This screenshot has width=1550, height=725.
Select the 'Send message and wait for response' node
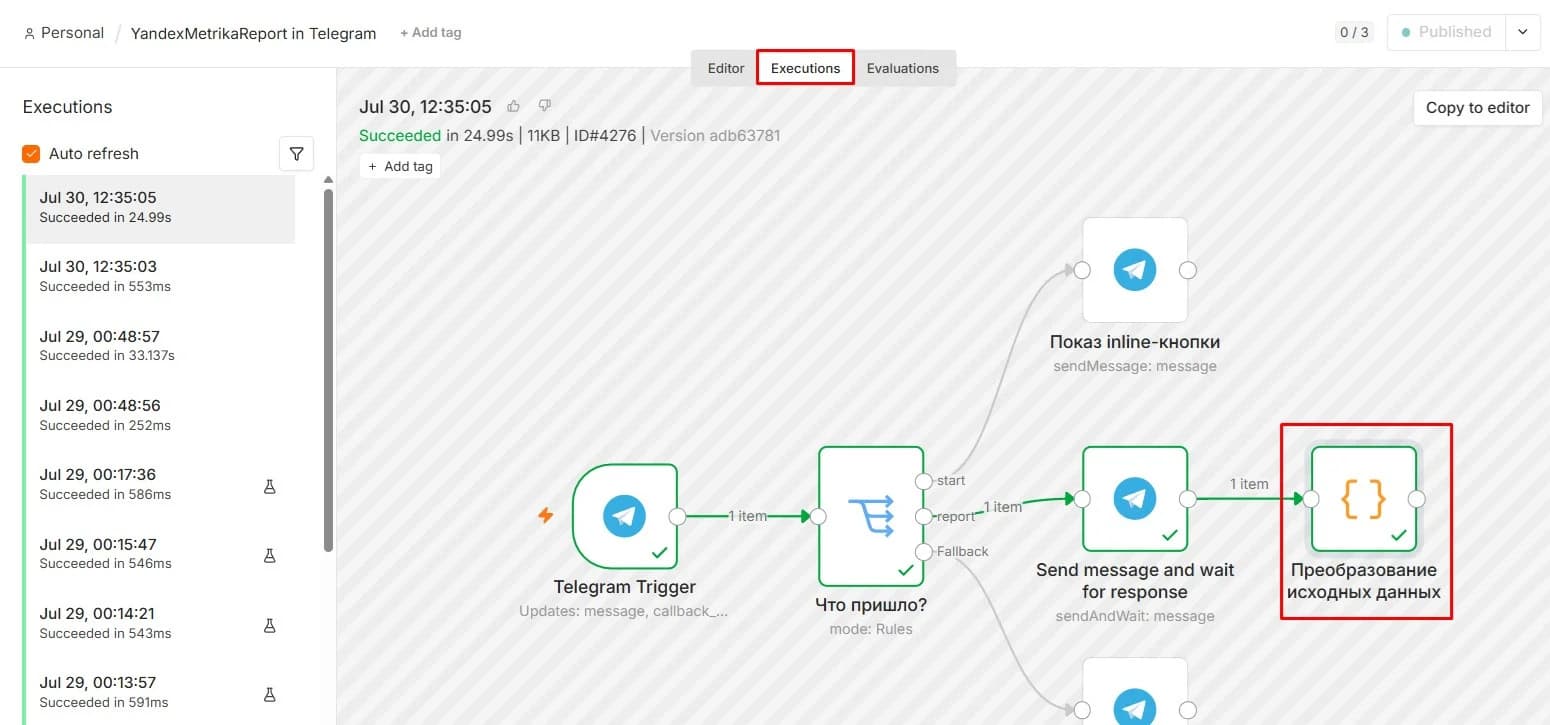click(1135, 499)
